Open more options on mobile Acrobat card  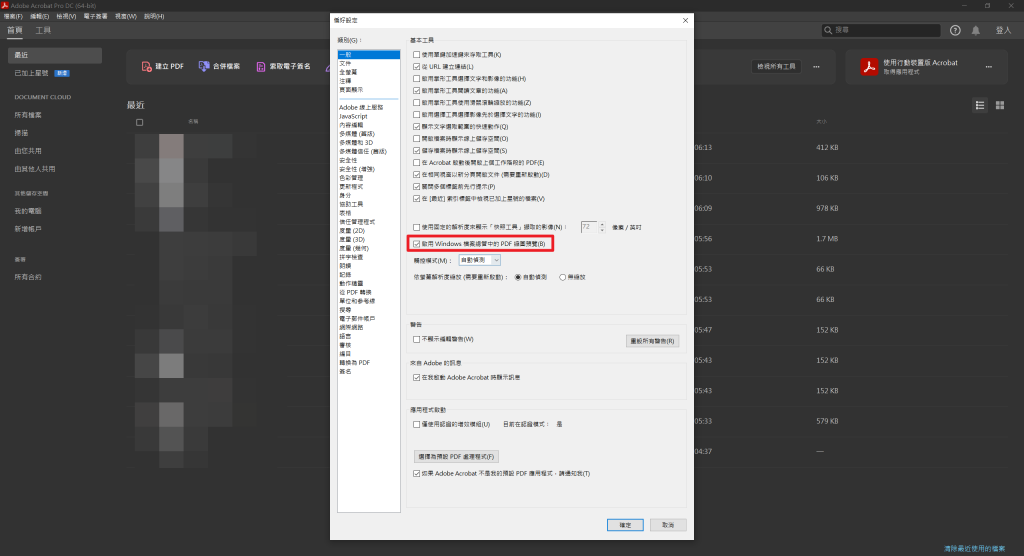pyautogui.click(x=989, y=67)
